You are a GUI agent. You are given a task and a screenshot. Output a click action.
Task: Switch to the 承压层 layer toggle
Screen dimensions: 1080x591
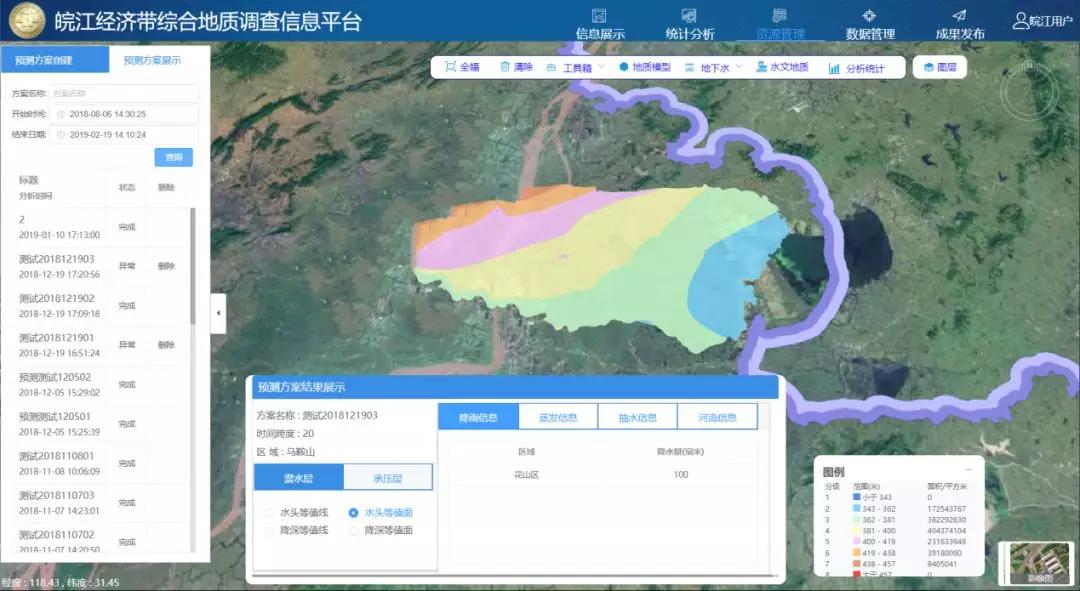click(390, 478)
